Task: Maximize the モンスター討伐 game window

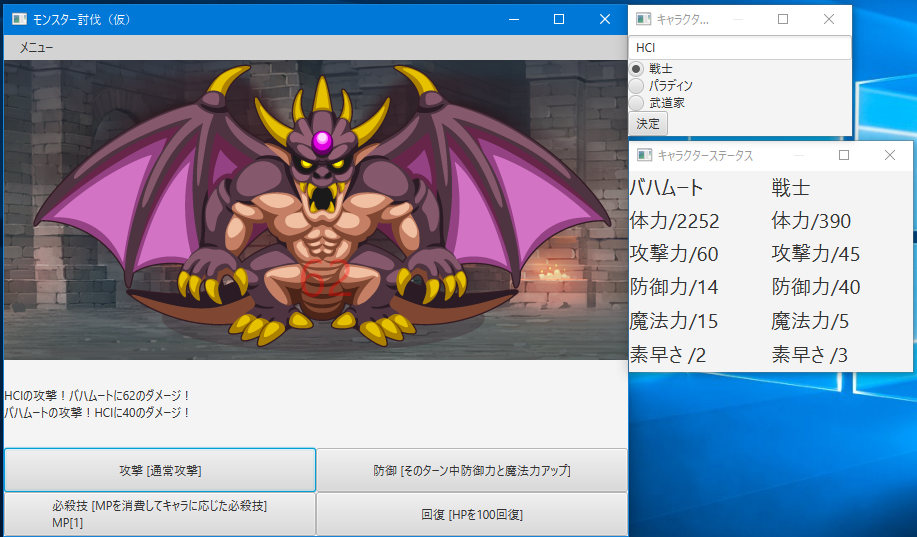Action: [559, 19]
